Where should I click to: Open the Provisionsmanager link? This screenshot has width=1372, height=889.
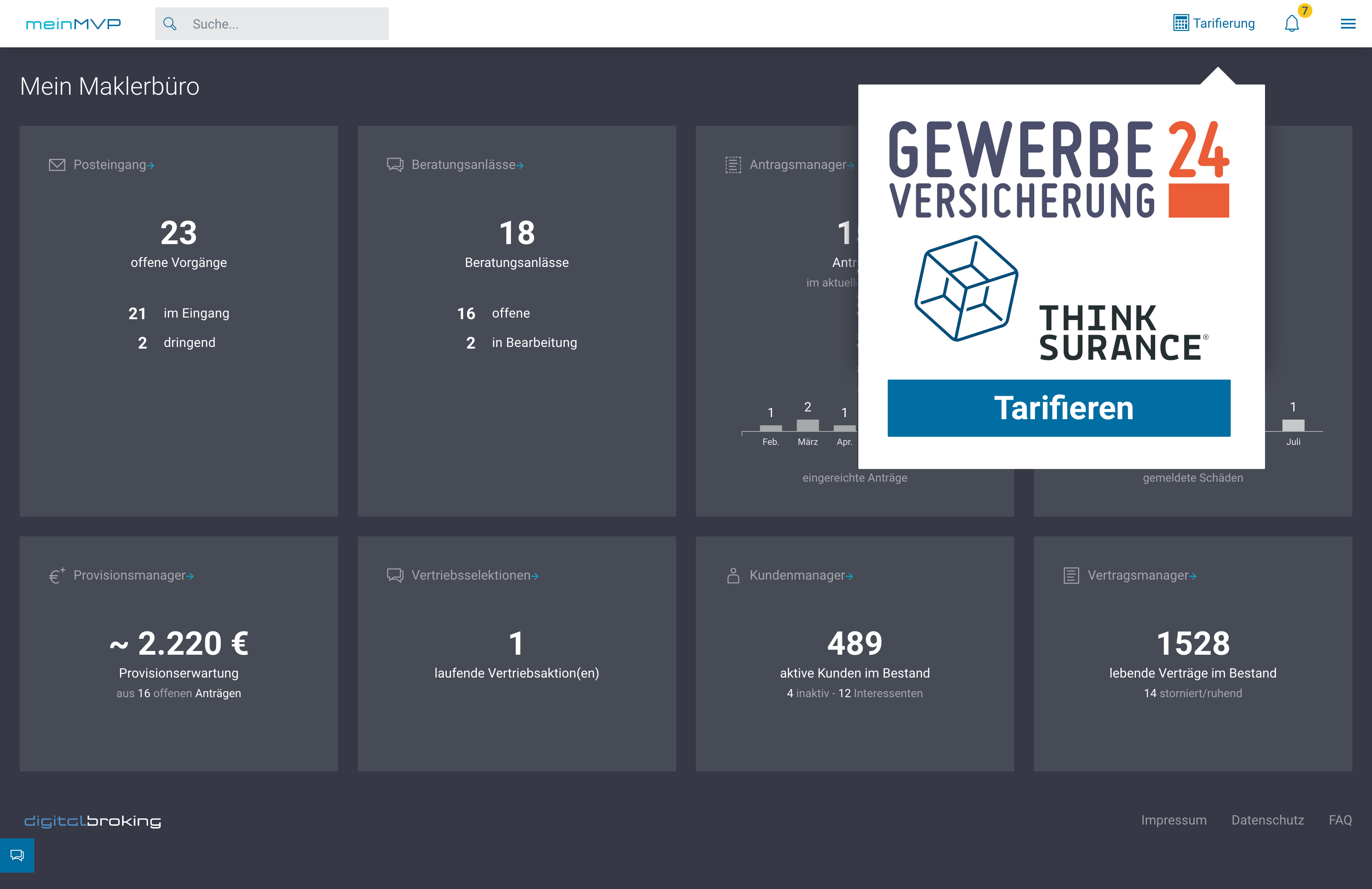133,575
